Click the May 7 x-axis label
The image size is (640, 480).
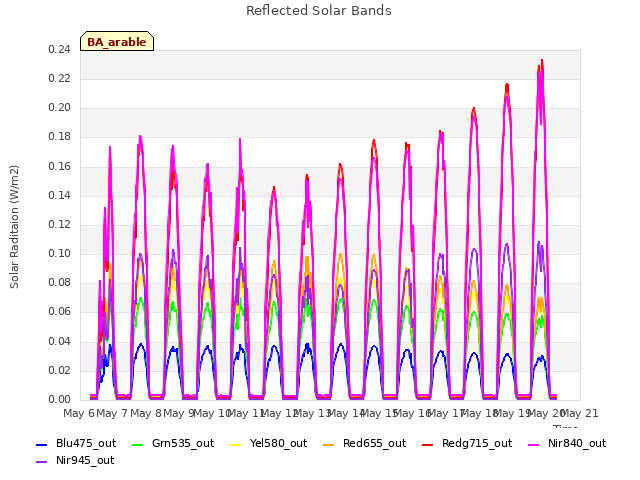click(112, 413)
